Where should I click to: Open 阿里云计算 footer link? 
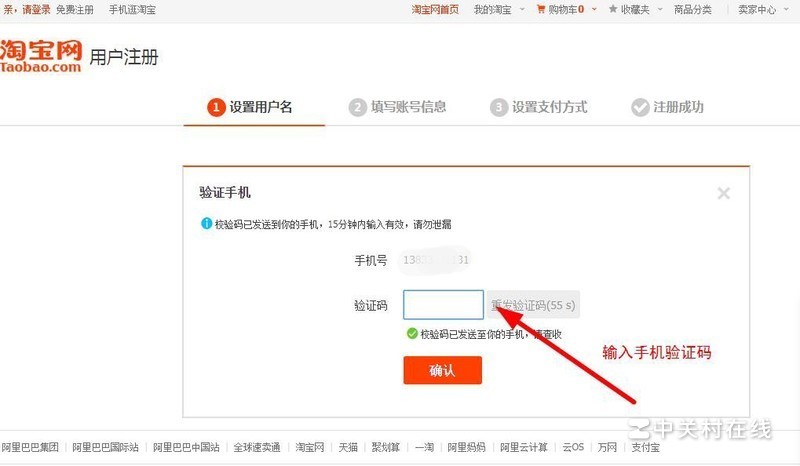coord(523,447)
